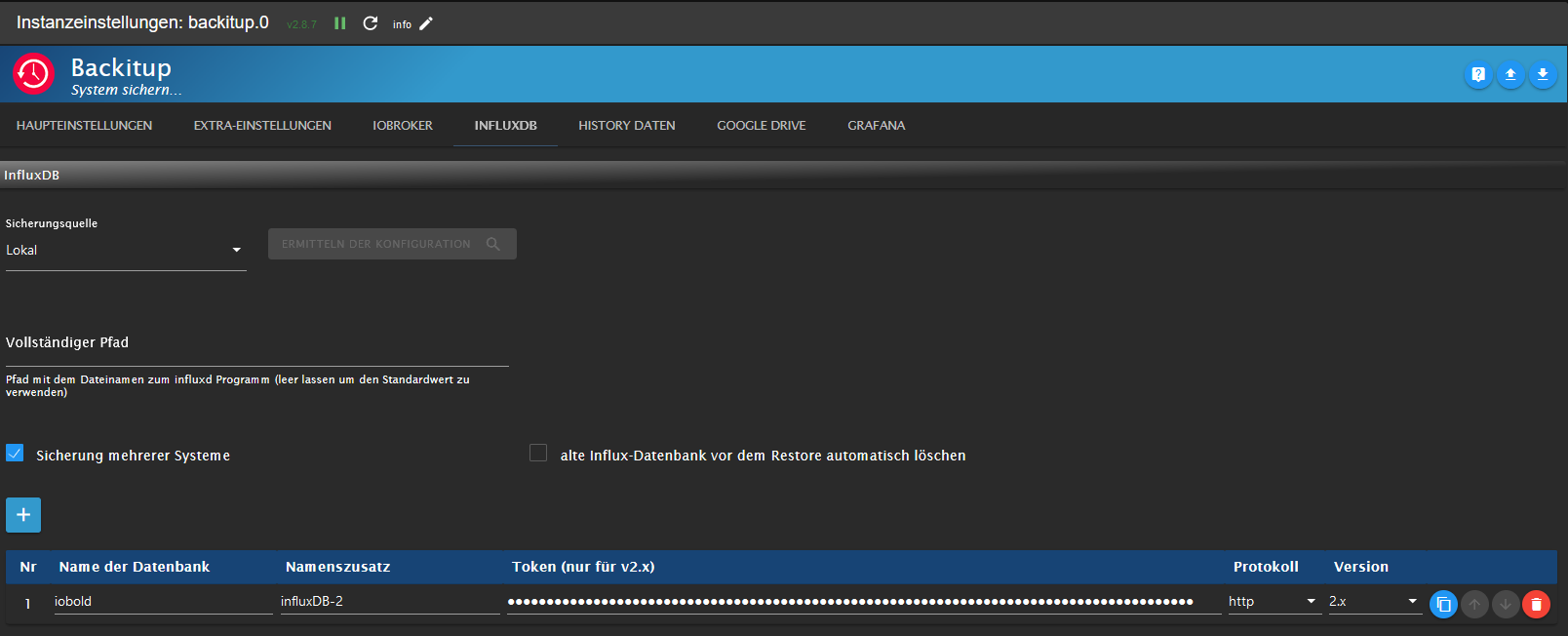Click the masked Token field
This screenshot has height=636, width=1568.
click(864, 602)
